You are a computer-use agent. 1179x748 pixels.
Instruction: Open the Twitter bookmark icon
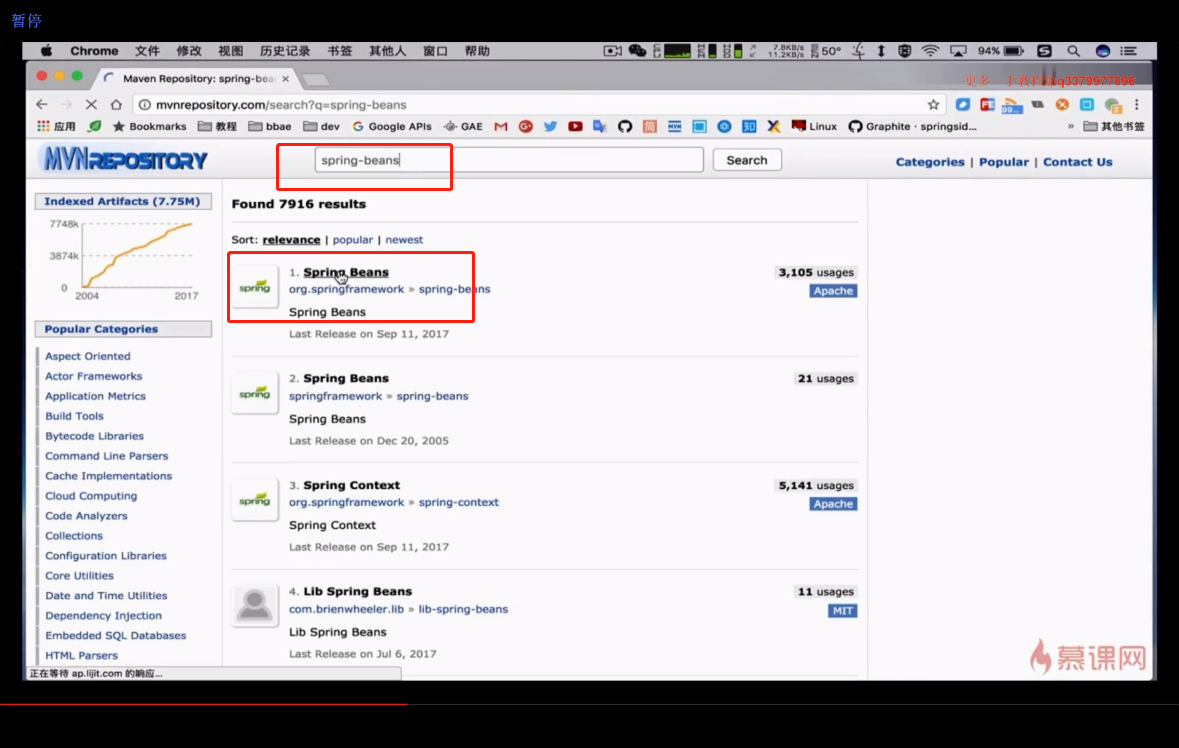pyautogui.click(x=550, y=126)
